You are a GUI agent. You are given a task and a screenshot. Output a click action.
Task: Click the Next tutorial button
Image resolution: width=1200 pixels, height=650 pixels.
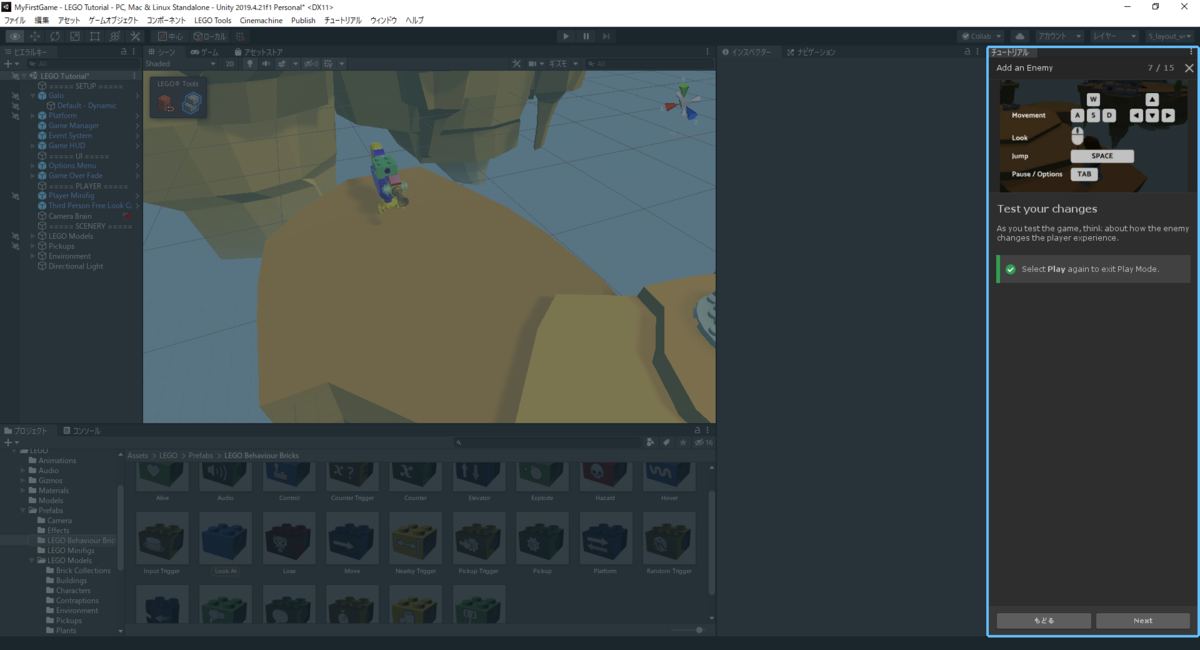point(1143,621)
